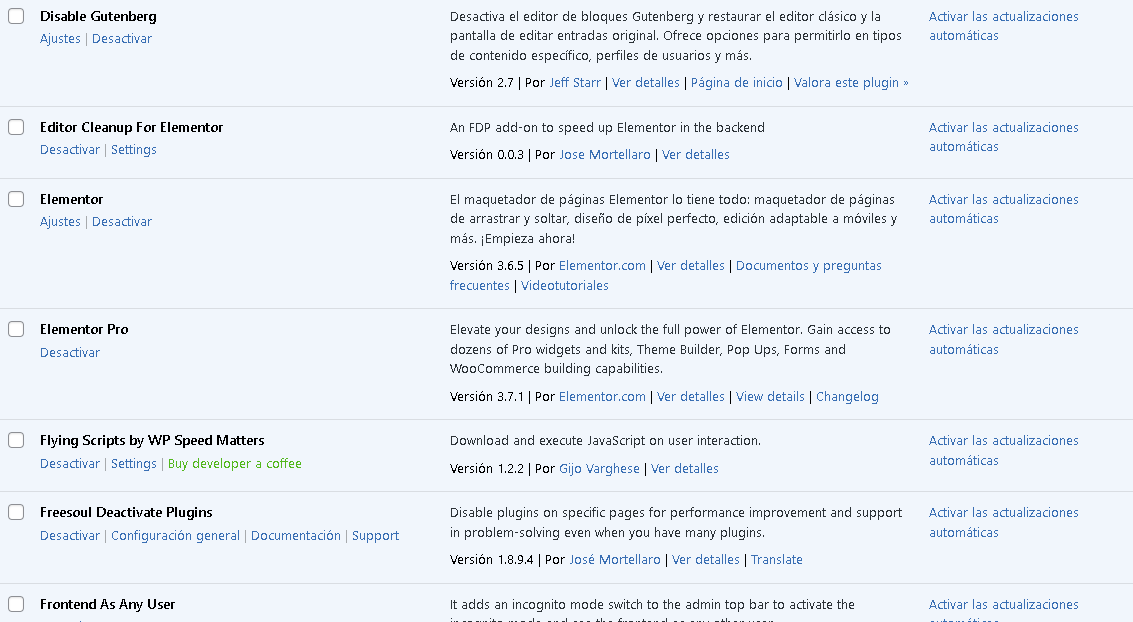This screenshot has width=1133, height=622.
Task: Check the Frontend As Any User checkbox
Action: pos(16,604)
